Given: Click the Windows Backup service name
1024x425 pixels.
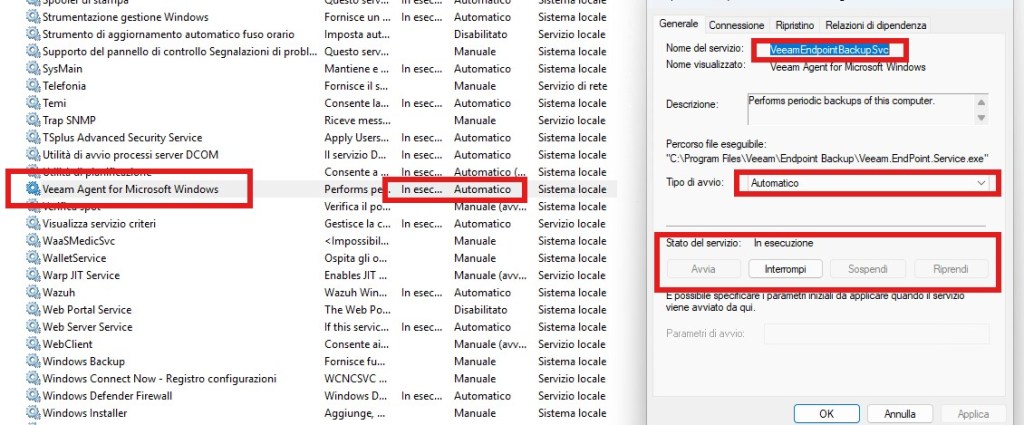Looking at the screenshot, I should [84, 361].
